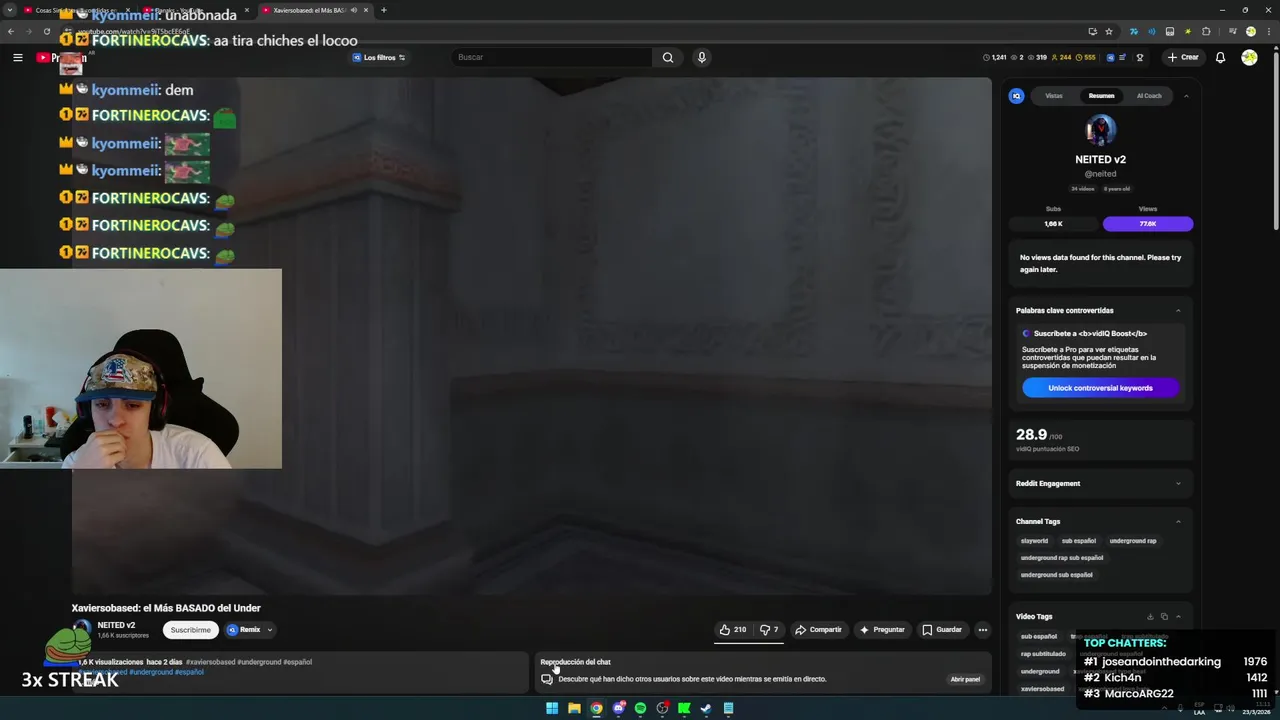Screen dimensions: 1280x720
Task: Click the vidIQ trophy icon in header
Action: 1139,57
